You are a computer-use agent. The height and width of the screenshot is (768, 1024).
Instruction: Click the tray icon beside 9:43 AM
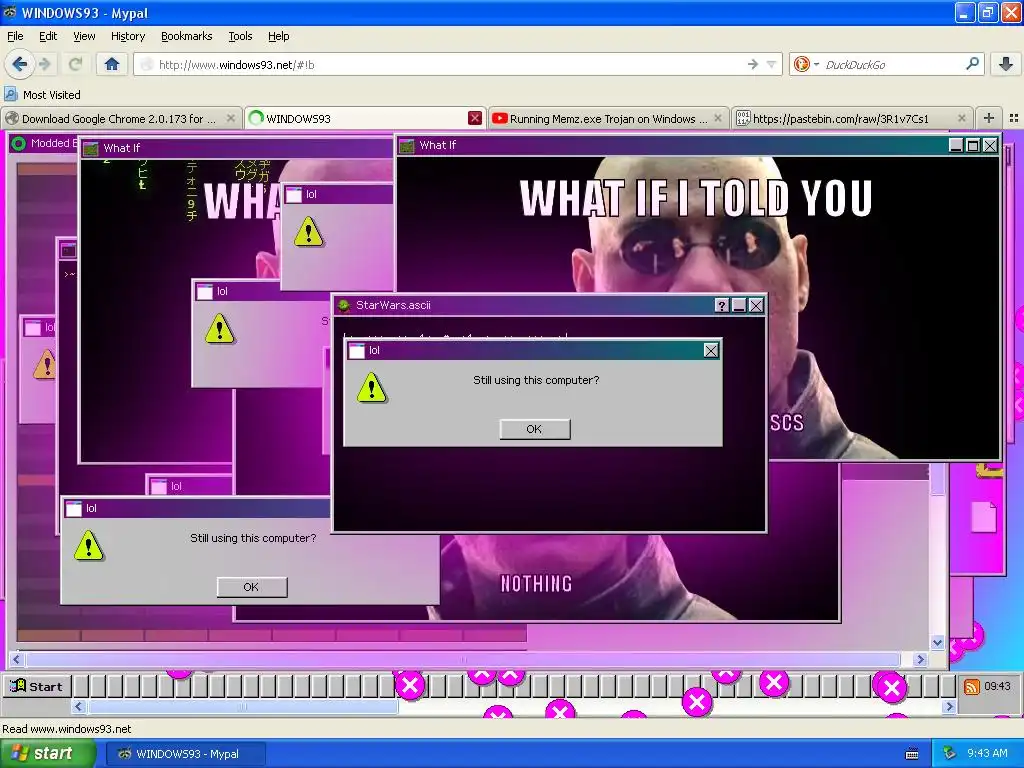pyautogui.click(x=950, y=754)
